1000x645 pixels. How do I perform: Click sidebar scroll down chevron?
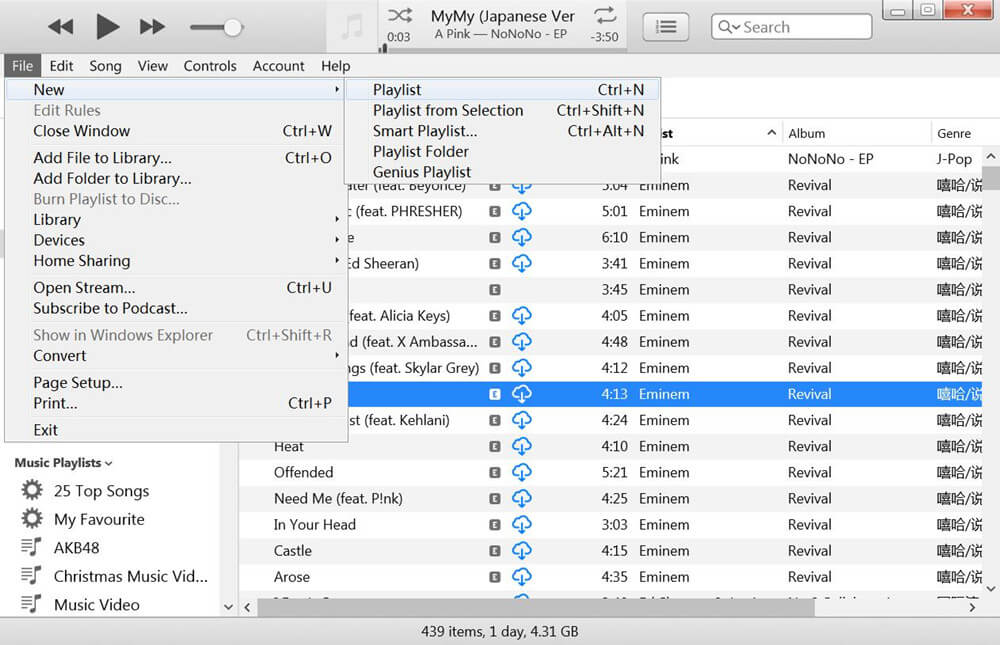228,607
